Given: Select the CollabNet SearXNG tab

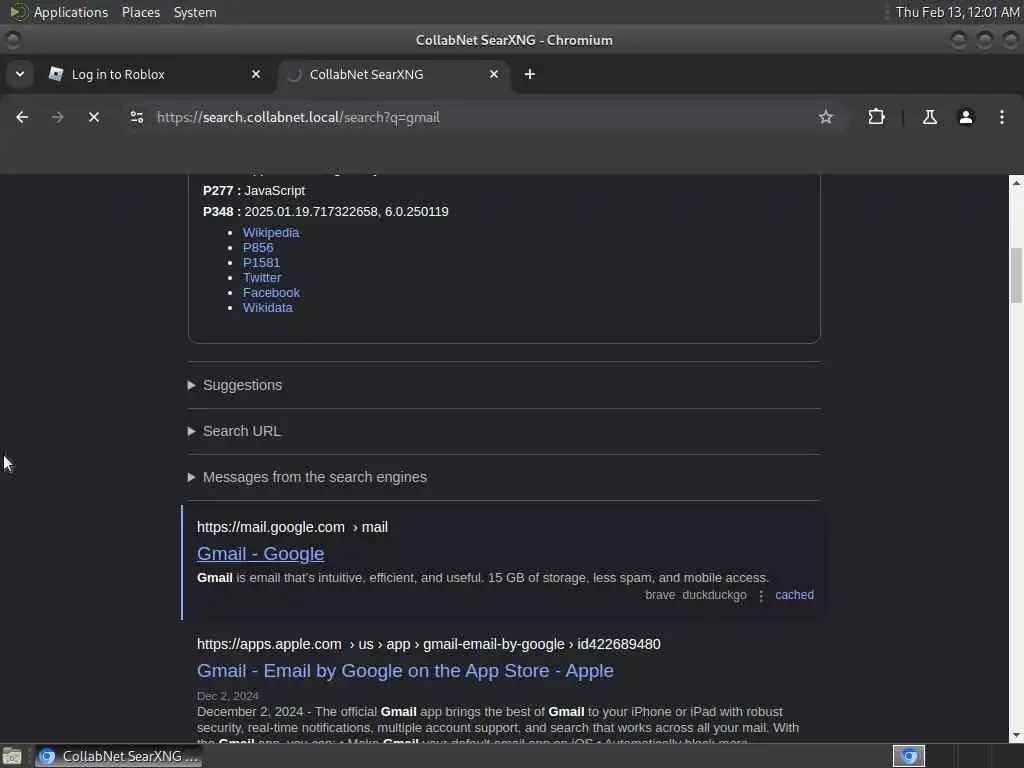Looking at the screenshot, I should pos(394,74).
